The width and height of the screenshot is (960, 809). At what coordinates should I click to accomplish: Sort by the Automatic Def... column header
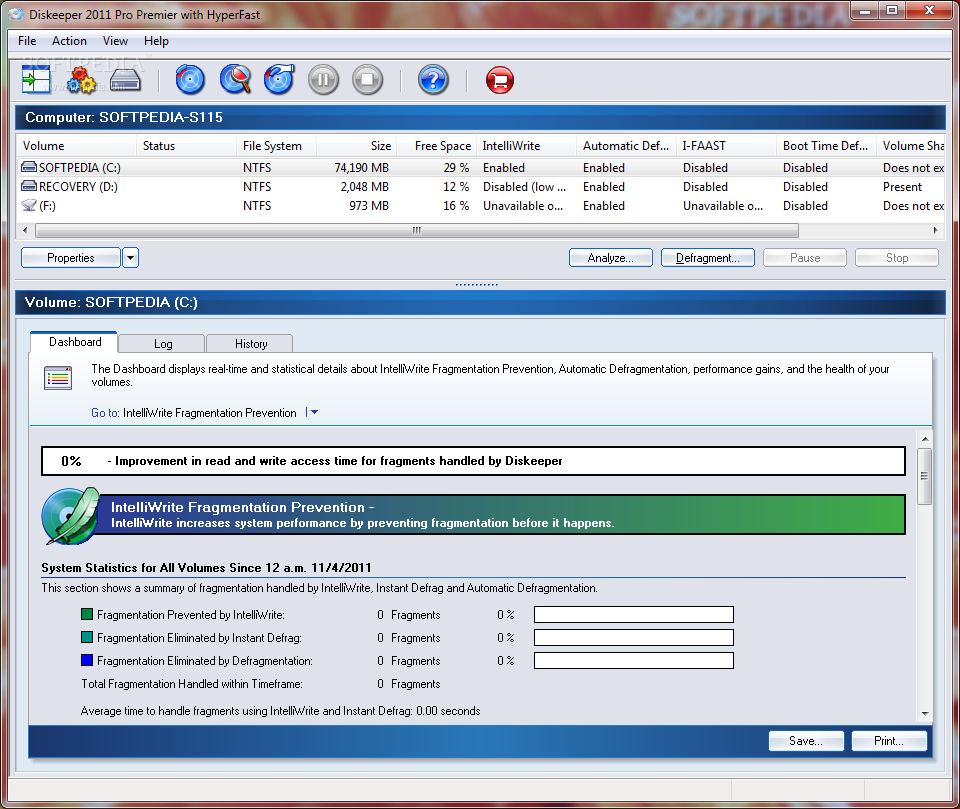(626, 146)
